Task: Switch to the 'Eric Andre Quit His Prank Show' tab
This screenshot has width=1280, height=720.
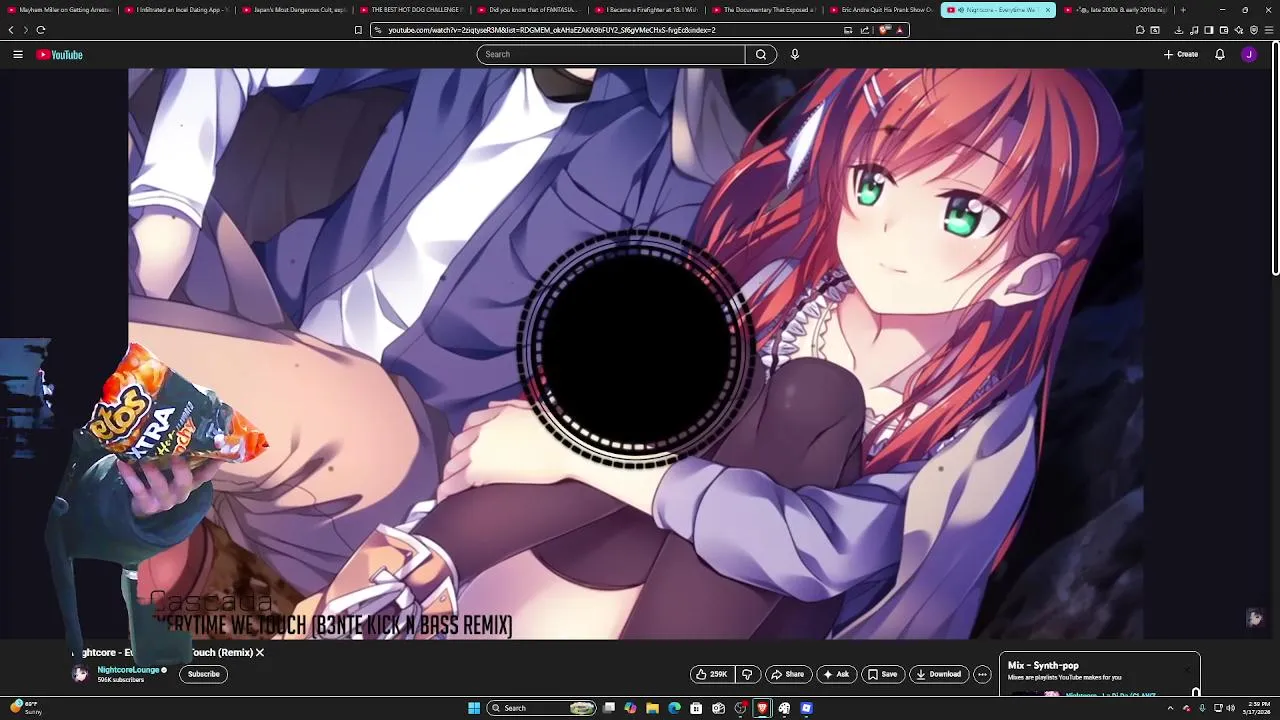Action: tap(881, 10)
